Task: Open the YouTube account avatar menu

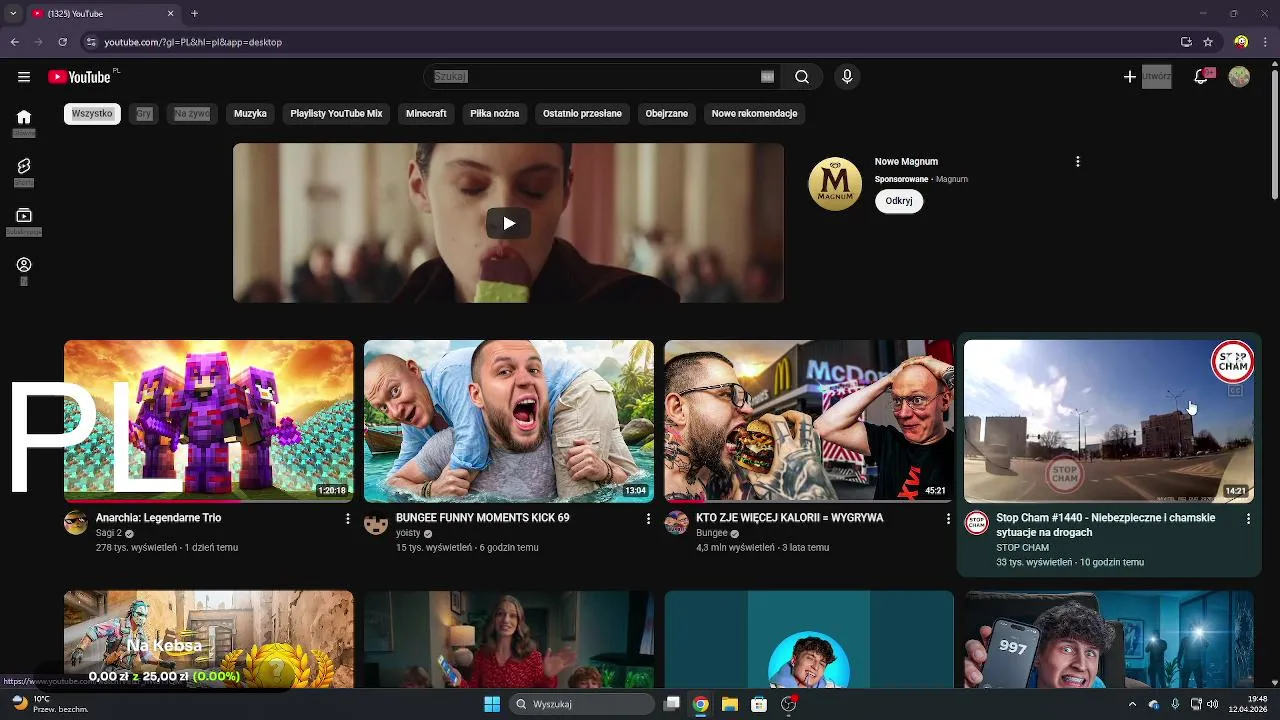Action: click(1239, 77)
